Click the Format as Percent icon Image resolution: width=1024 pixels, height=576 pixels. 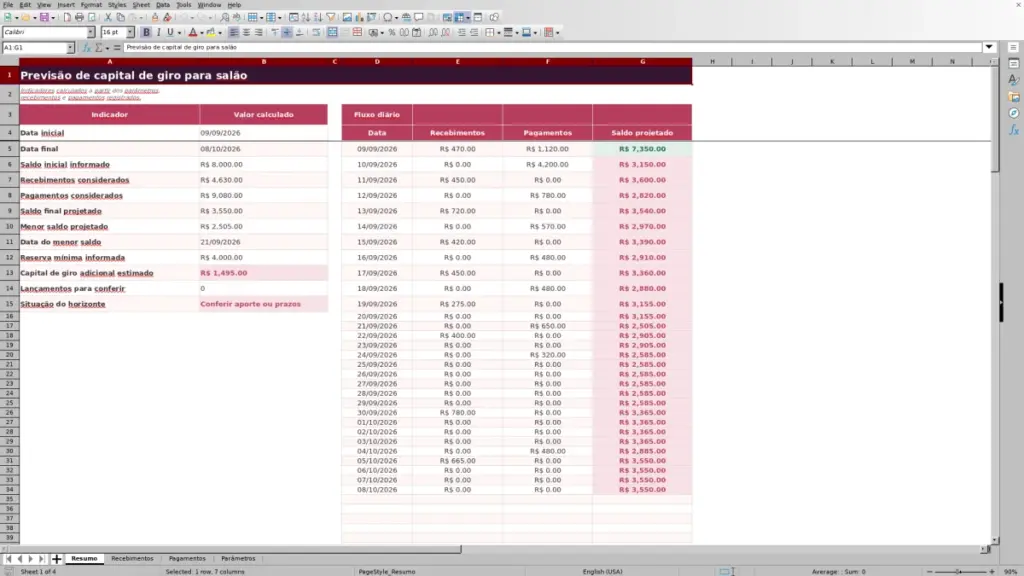[392, 32]
